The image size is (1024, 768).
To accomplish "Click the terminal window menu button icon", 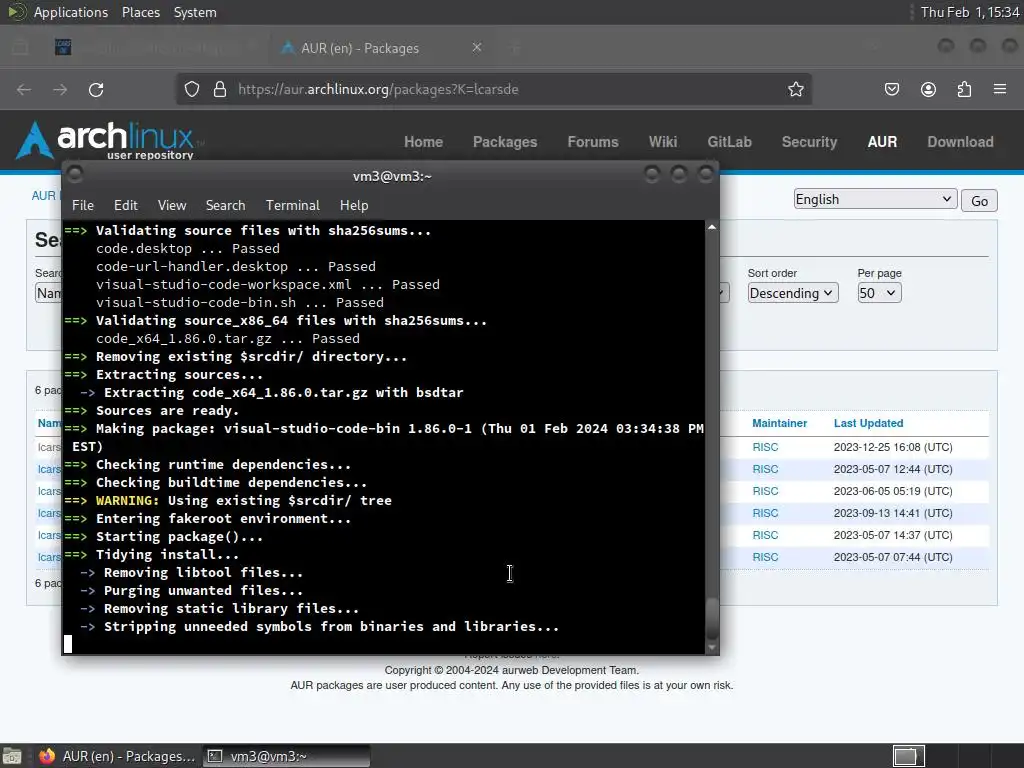I will tap(74, 174).
